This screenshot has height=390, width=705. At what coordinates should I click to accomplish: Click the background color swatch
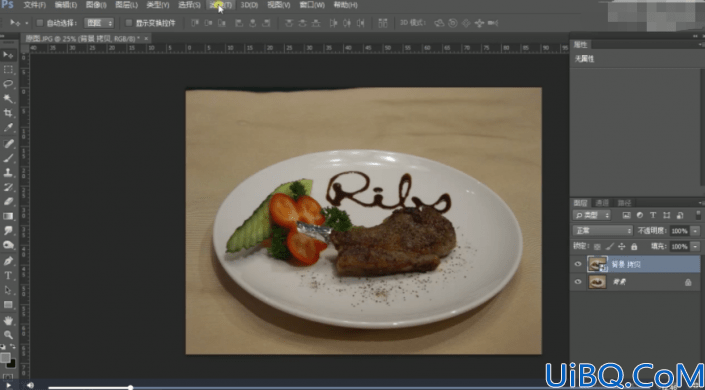[x=11, y=363]
